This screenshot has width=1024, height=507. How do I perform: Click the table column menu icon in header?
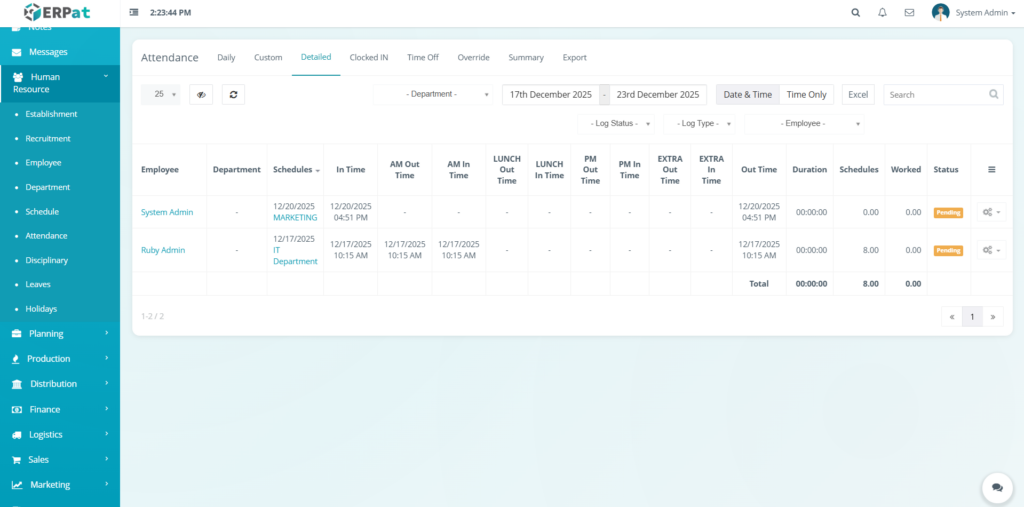[x=991, y=170]
